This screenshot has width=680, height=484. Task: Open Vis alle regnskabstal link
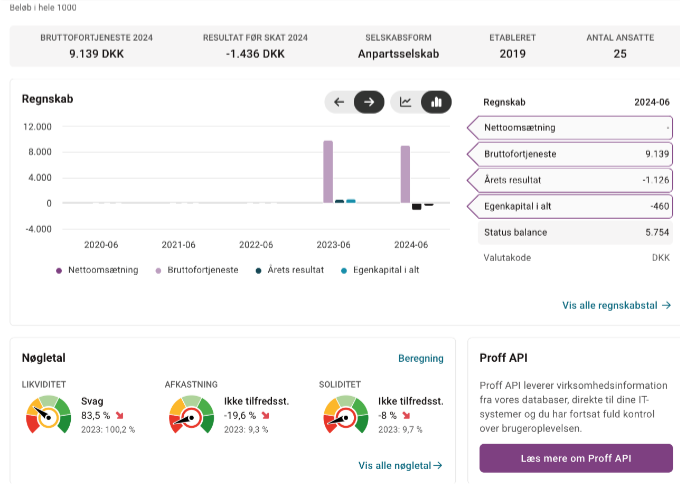tap(616, 305)
